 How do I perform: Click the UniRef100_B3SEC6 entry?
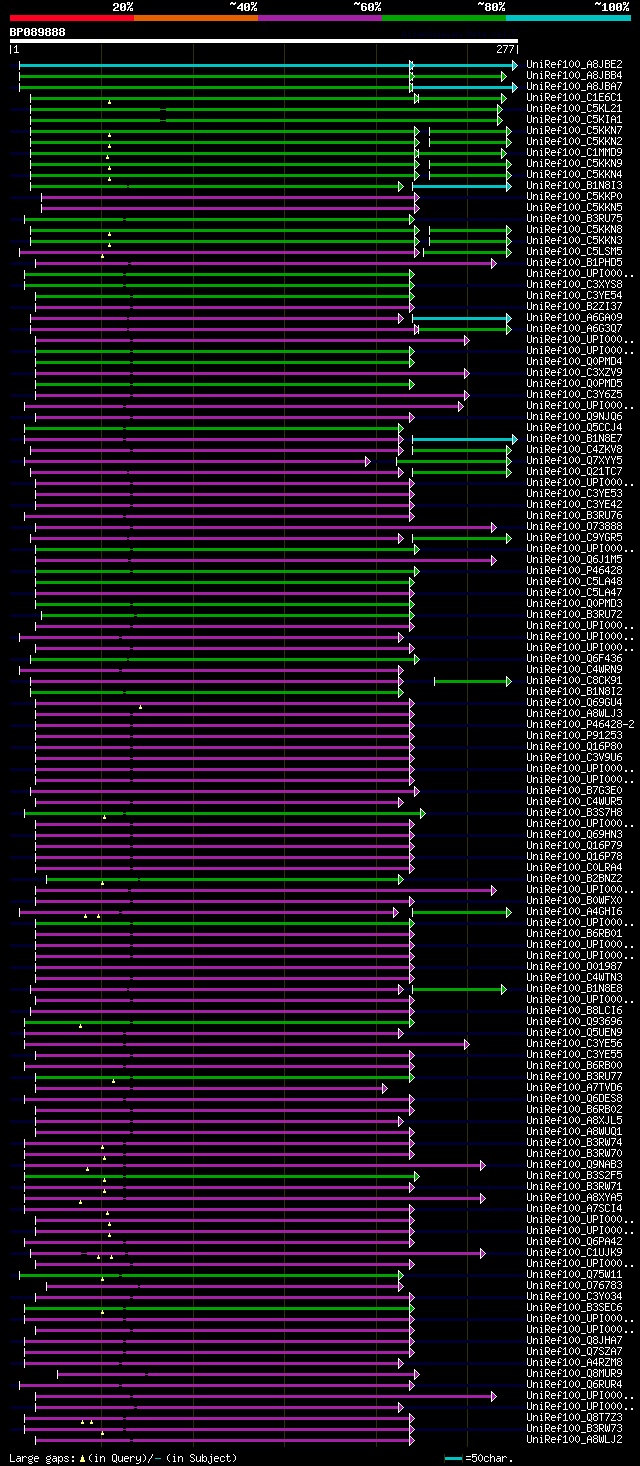(574, 1307)
